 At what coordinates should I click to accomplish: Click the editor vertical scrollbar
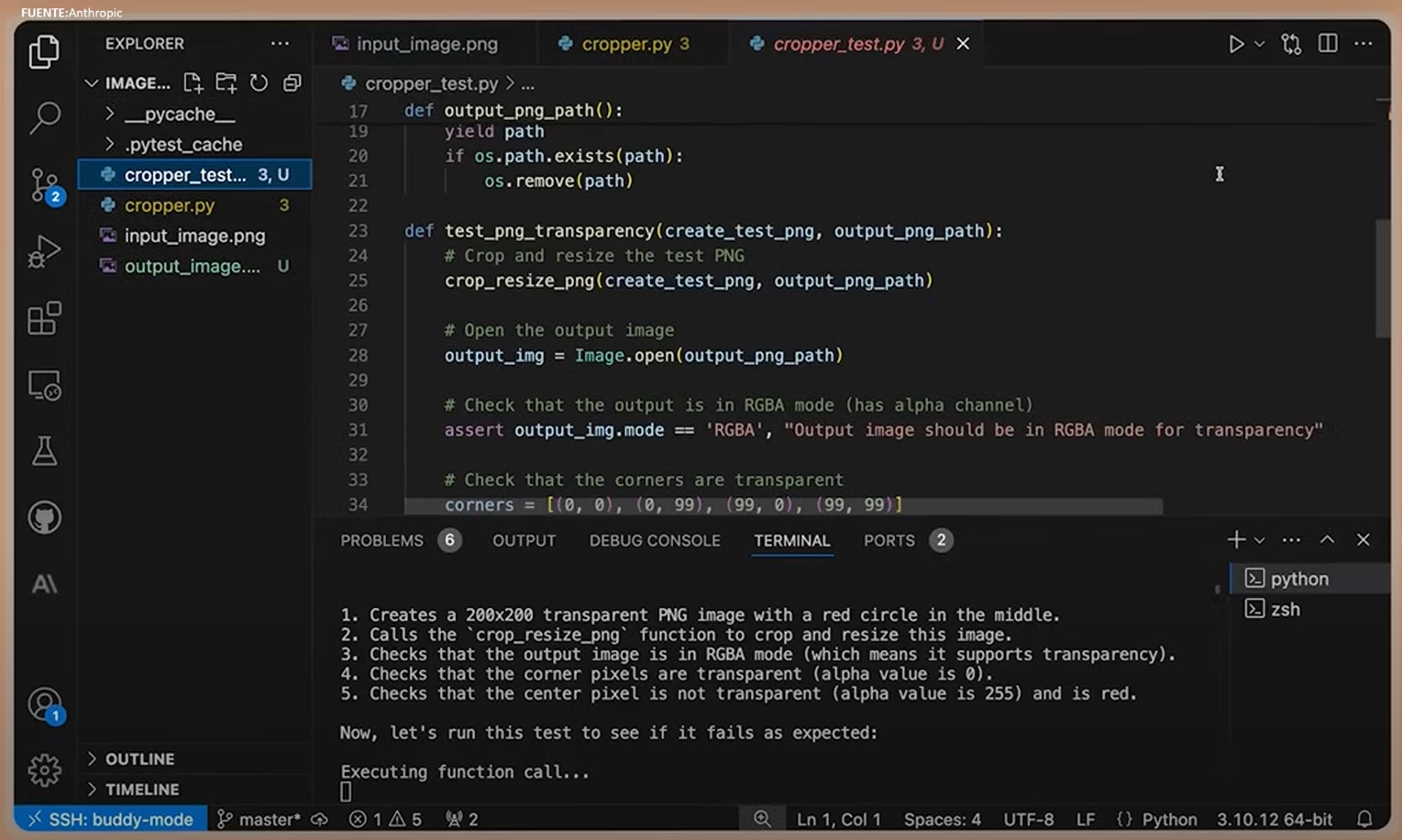[x=1382, y=279]
